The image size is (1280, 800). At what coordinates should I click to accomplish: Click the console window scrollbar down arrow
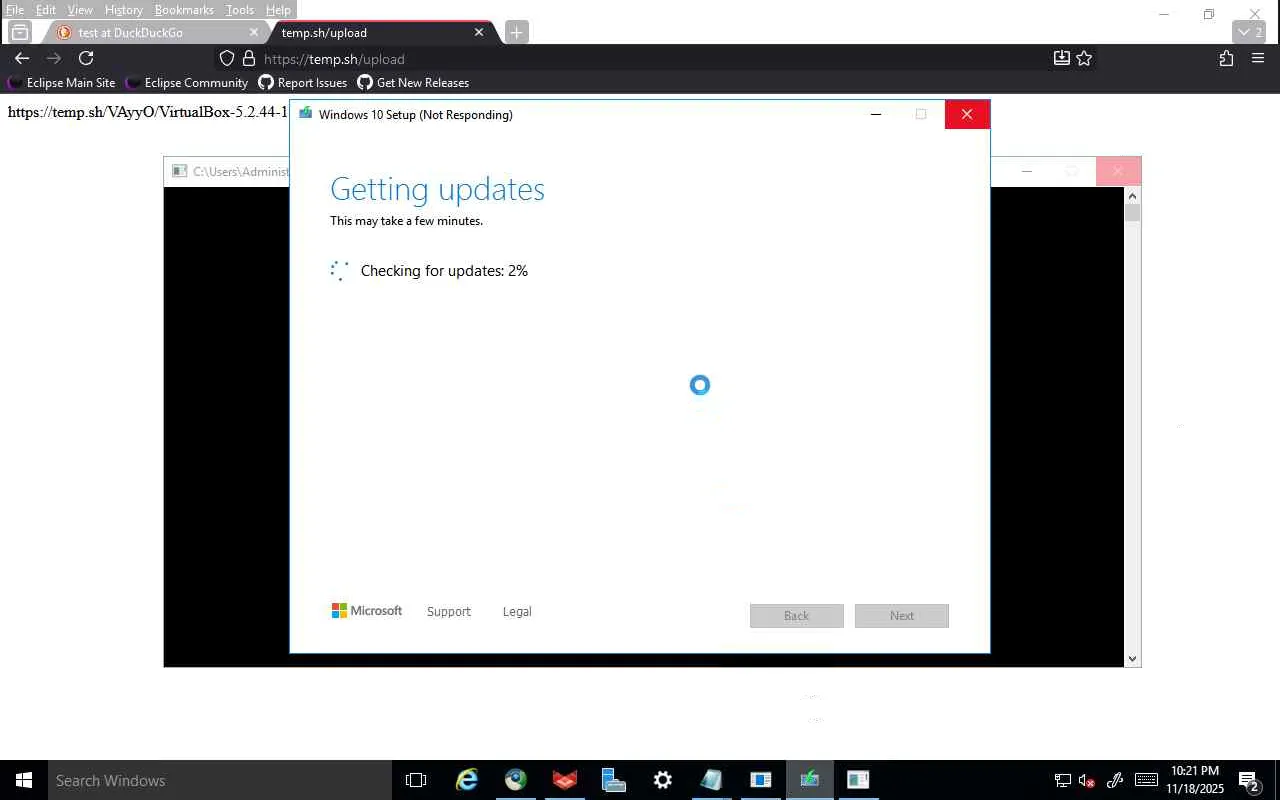tap(1132, 658)
